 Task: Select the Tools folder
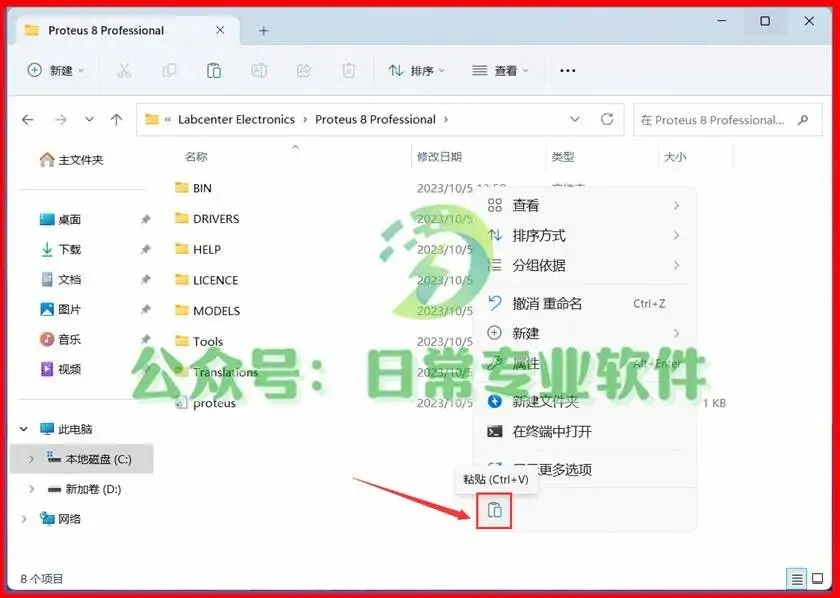(199, 341)
